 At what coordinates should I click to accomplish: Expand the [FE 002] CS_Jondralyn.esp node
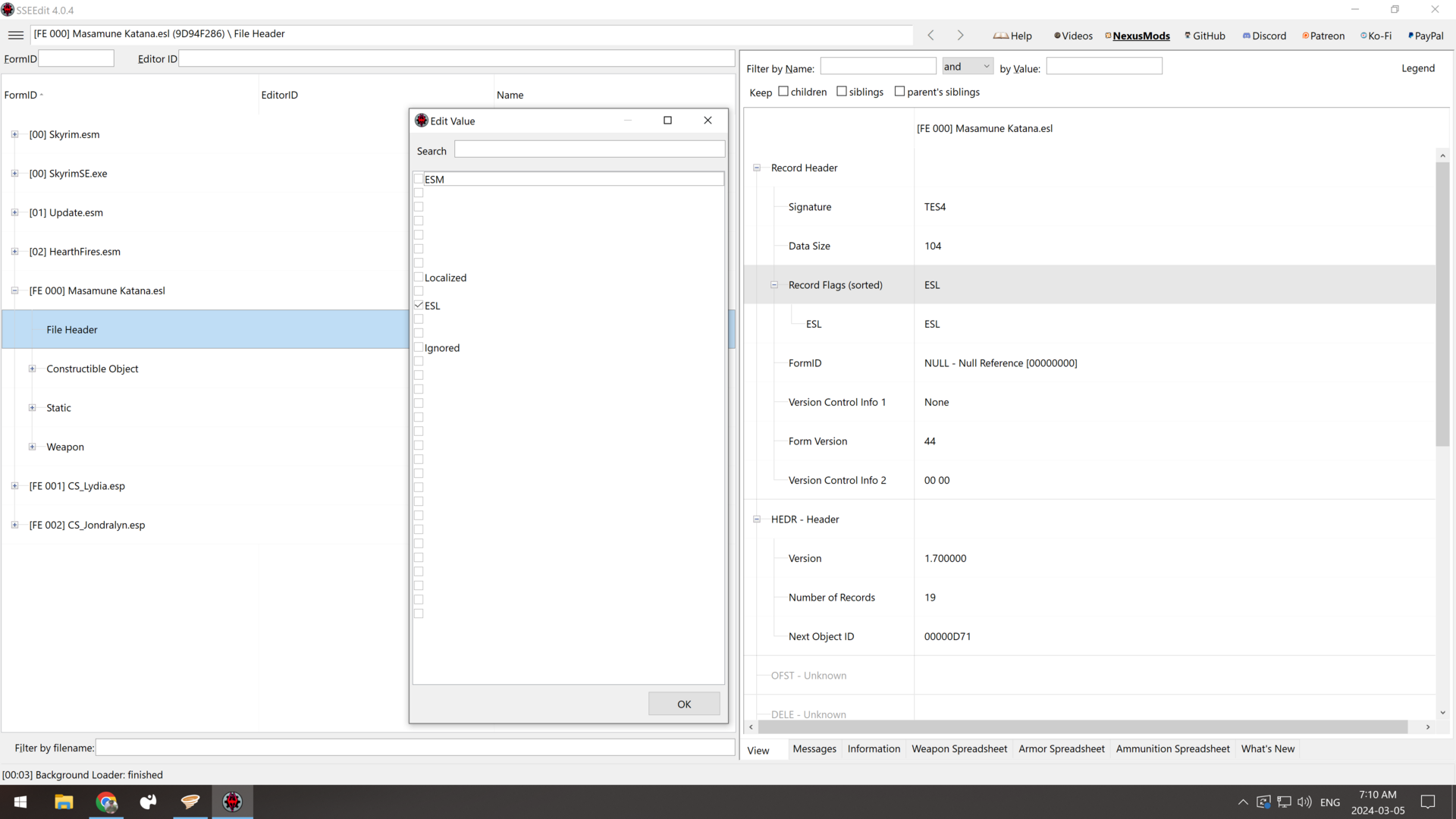[x=14, y=525]
